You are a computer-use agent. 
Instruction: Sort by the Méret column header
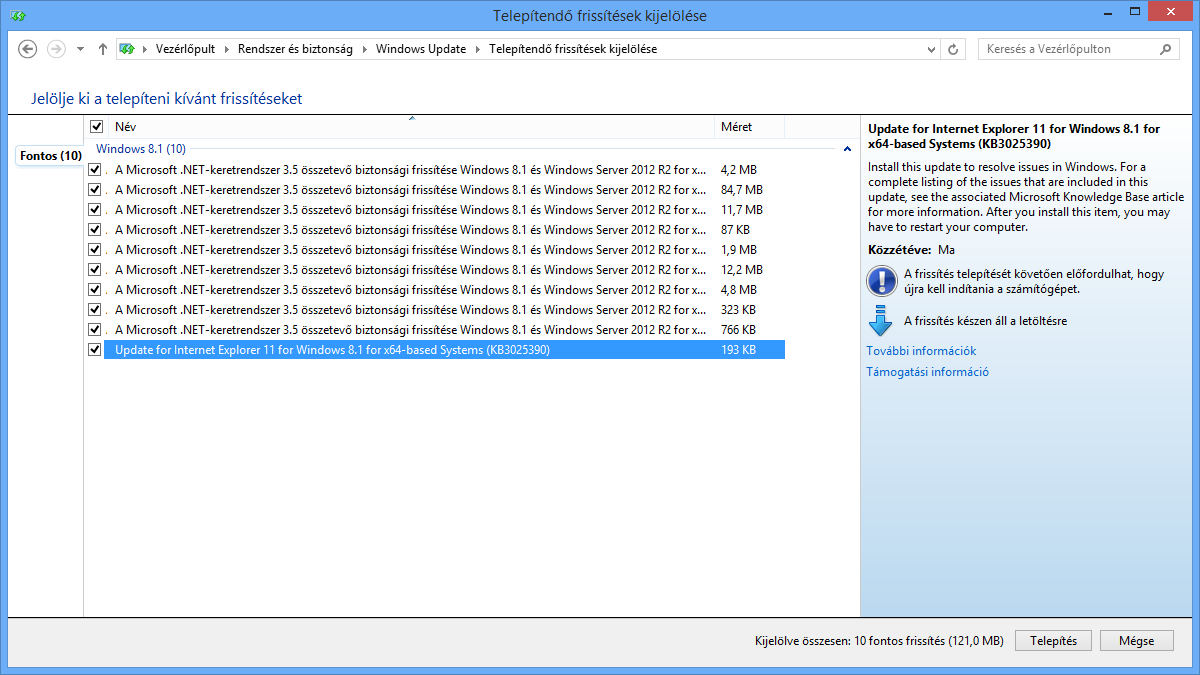(750, 127)
